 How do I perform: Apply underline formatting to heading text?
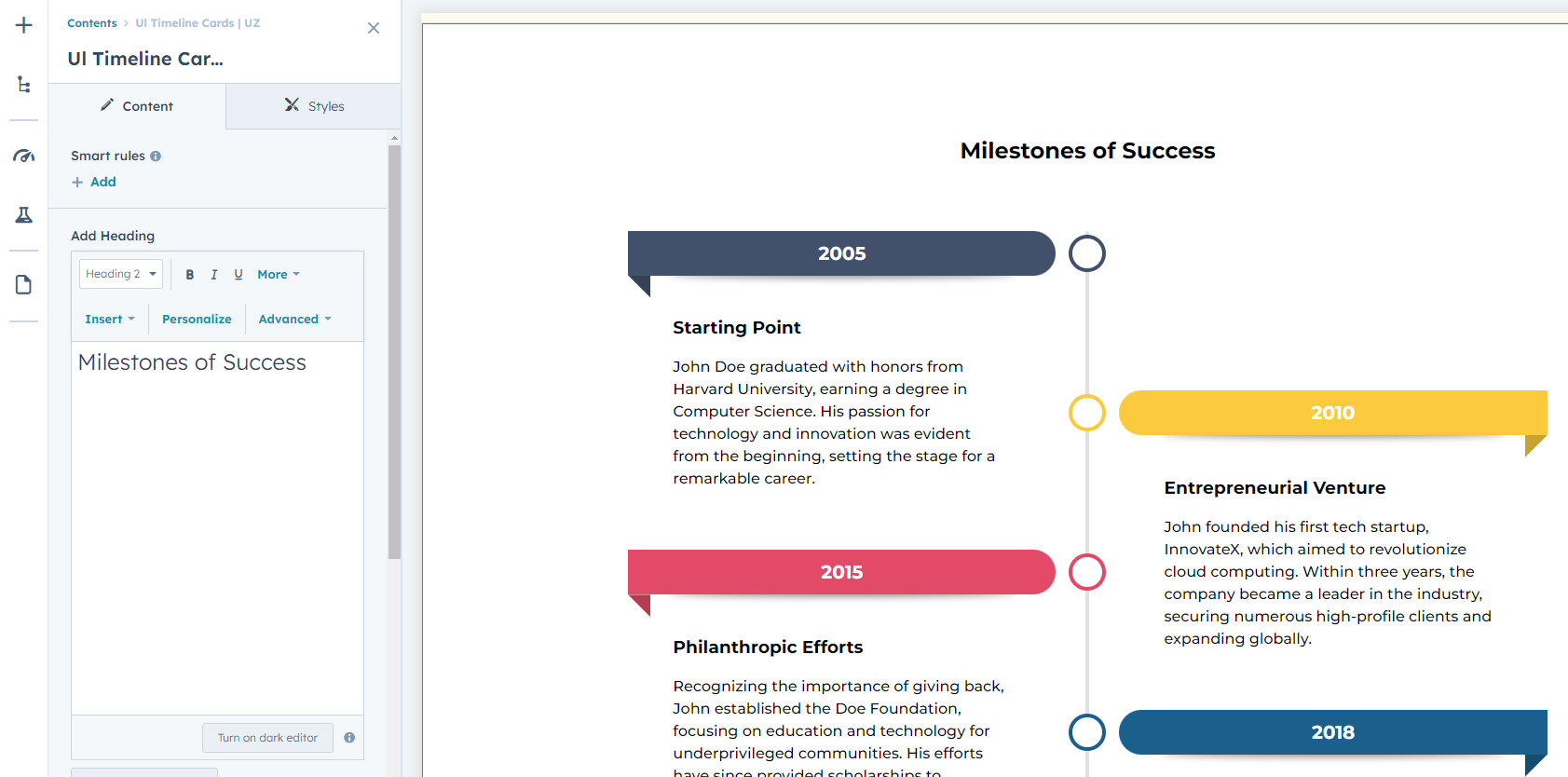pos(239,275)
